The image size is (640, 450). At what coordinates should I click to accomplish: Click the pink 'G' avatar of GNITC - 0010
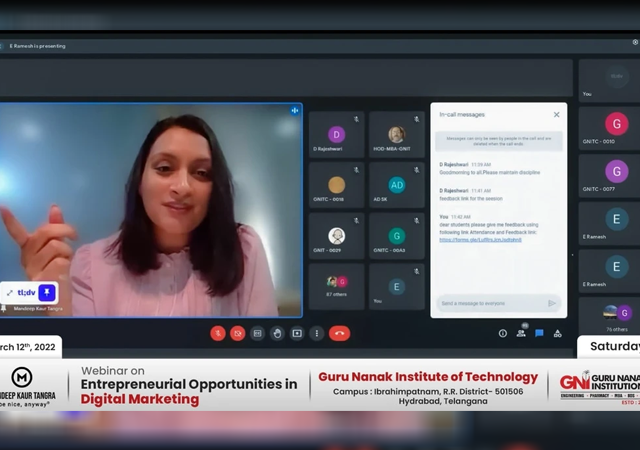click(617, 124)
